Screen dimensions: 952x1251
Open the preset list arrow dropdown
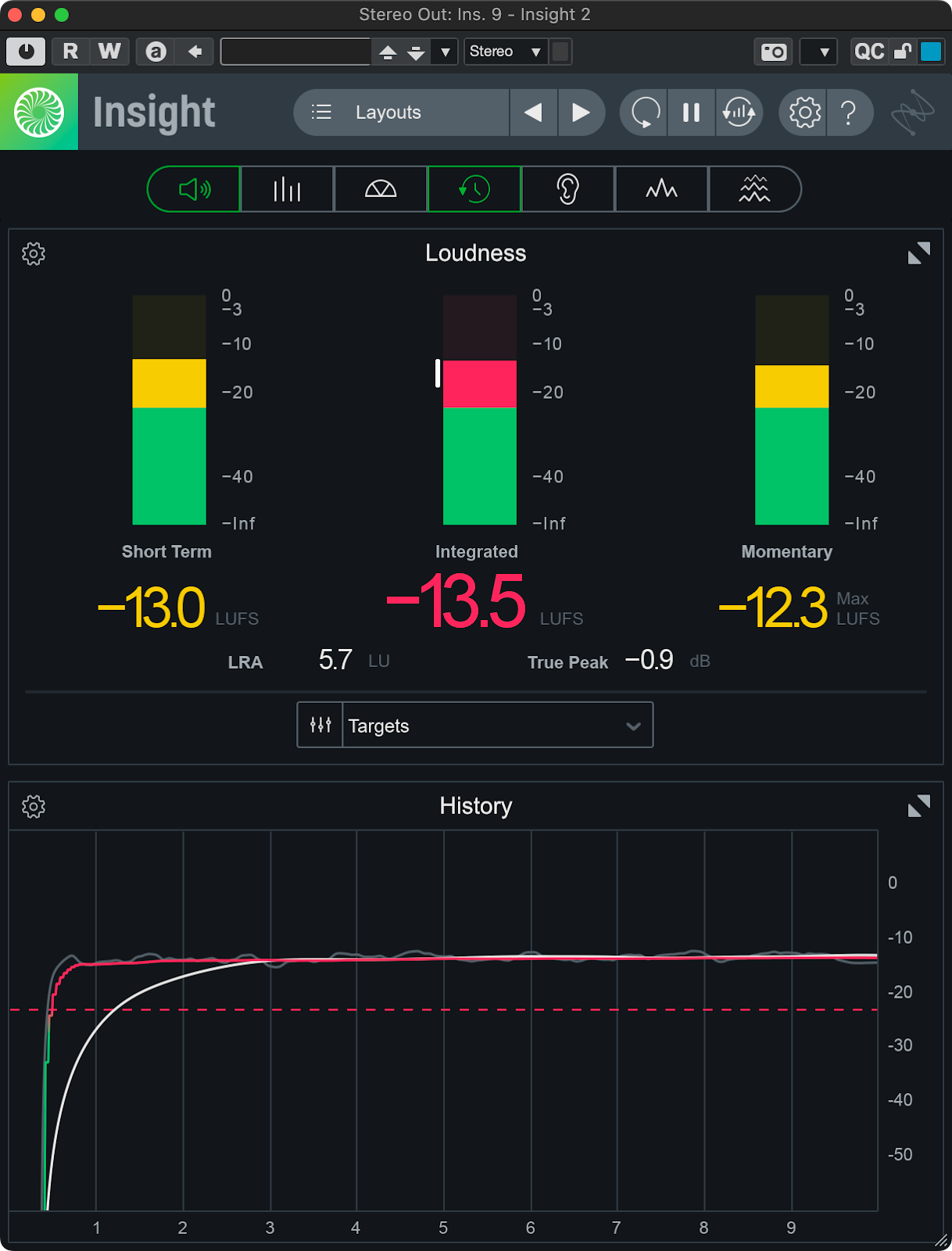coord(446,52)
